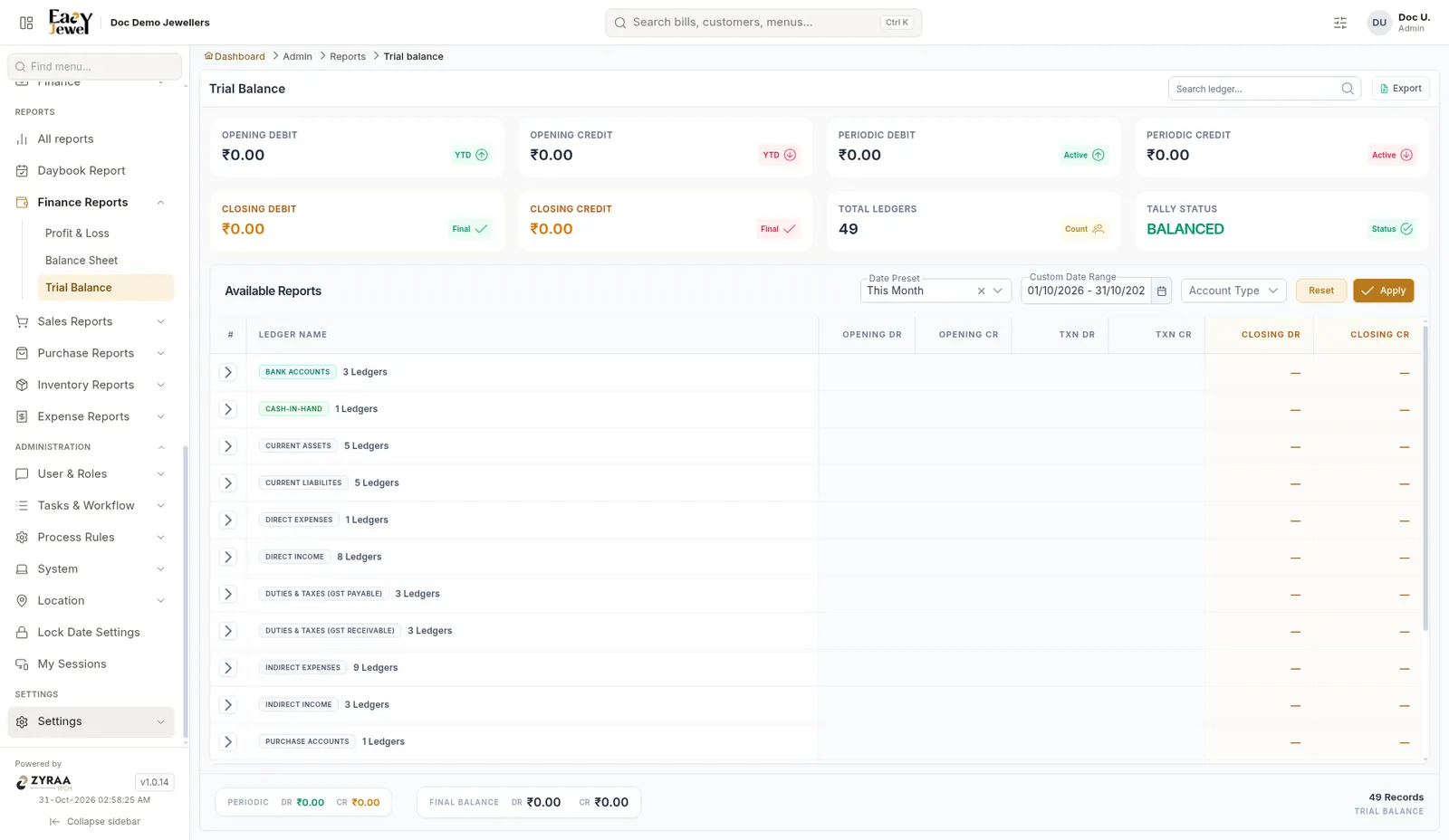
Task: Open the display settings sliders icon
Action: (x=1340, y=23)
